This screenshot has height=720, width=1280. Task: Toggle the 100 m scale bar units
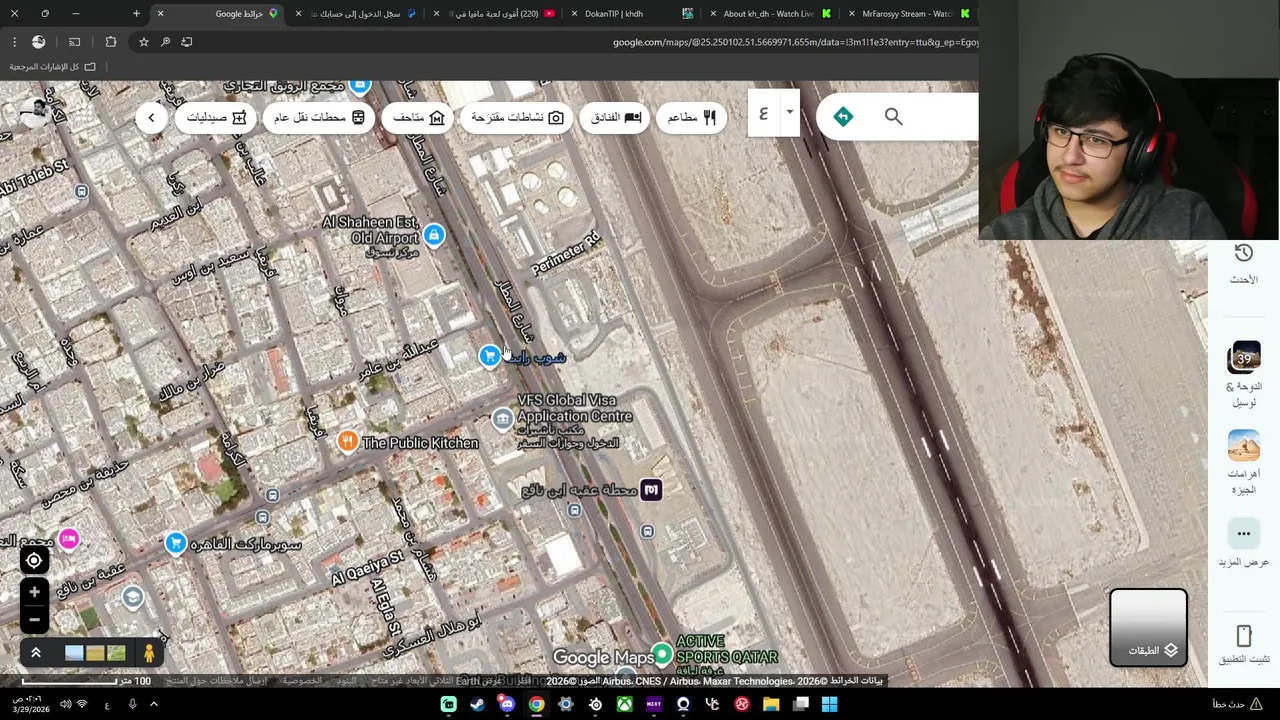pyautogui.click(x=87, y=681)
